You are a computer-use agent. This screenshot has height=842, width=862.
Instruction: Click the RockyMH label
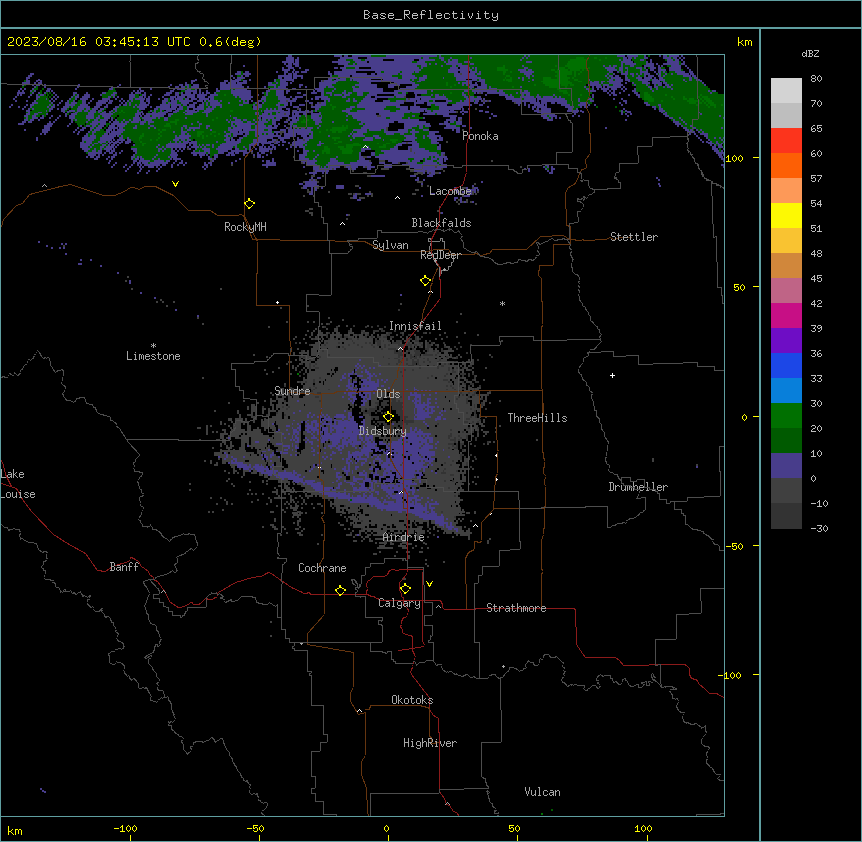(x=245, y=227)
